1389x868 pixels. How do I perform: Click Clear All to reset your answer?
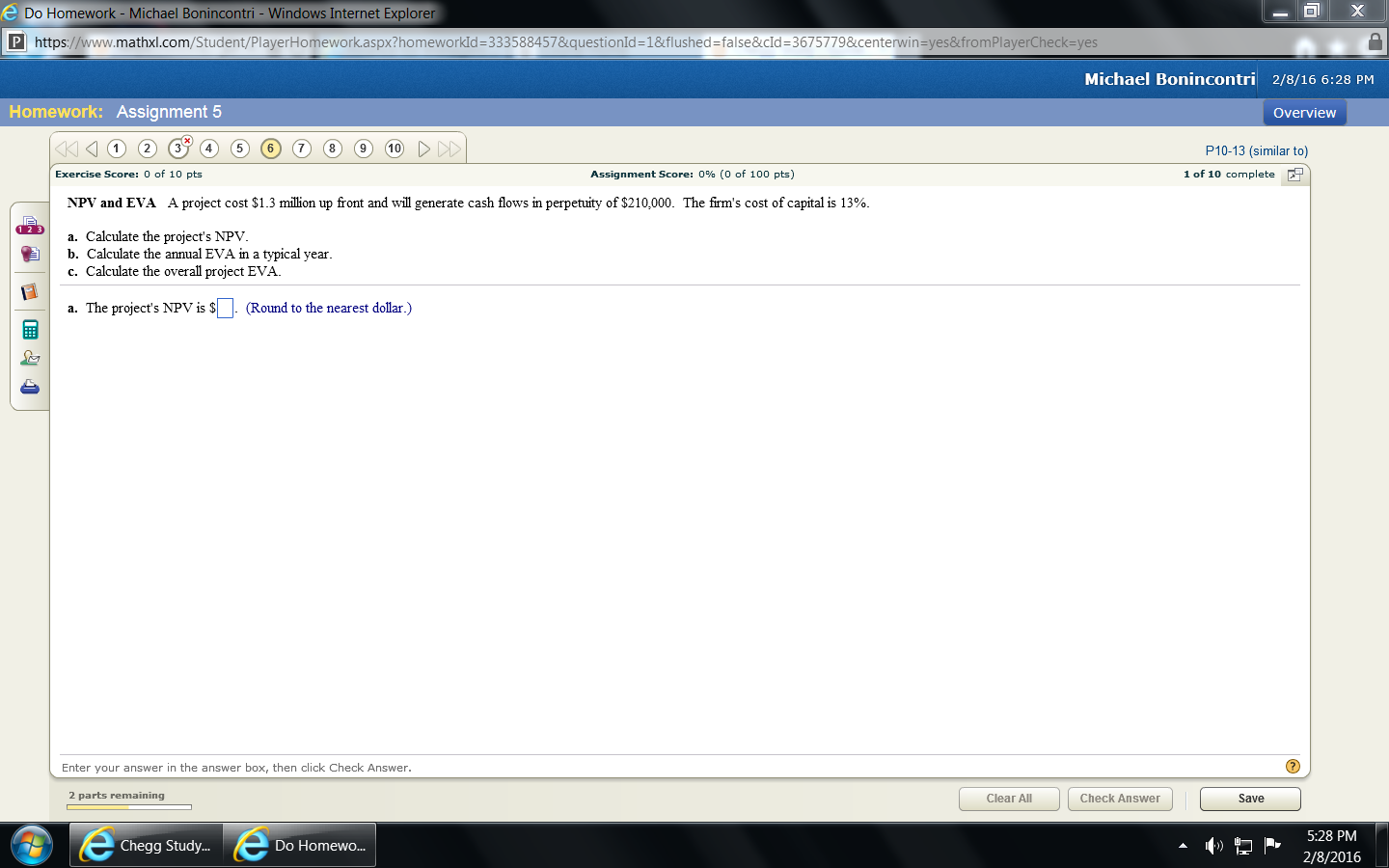point(1009,799)
